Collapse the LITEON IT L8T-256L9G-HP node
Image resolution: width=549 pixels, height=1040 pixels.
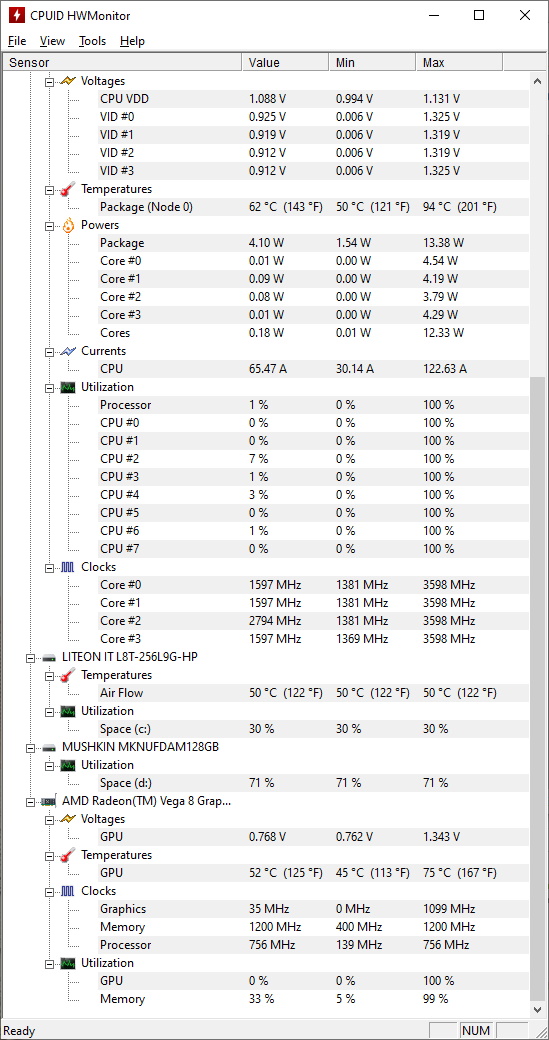(30, 657)
